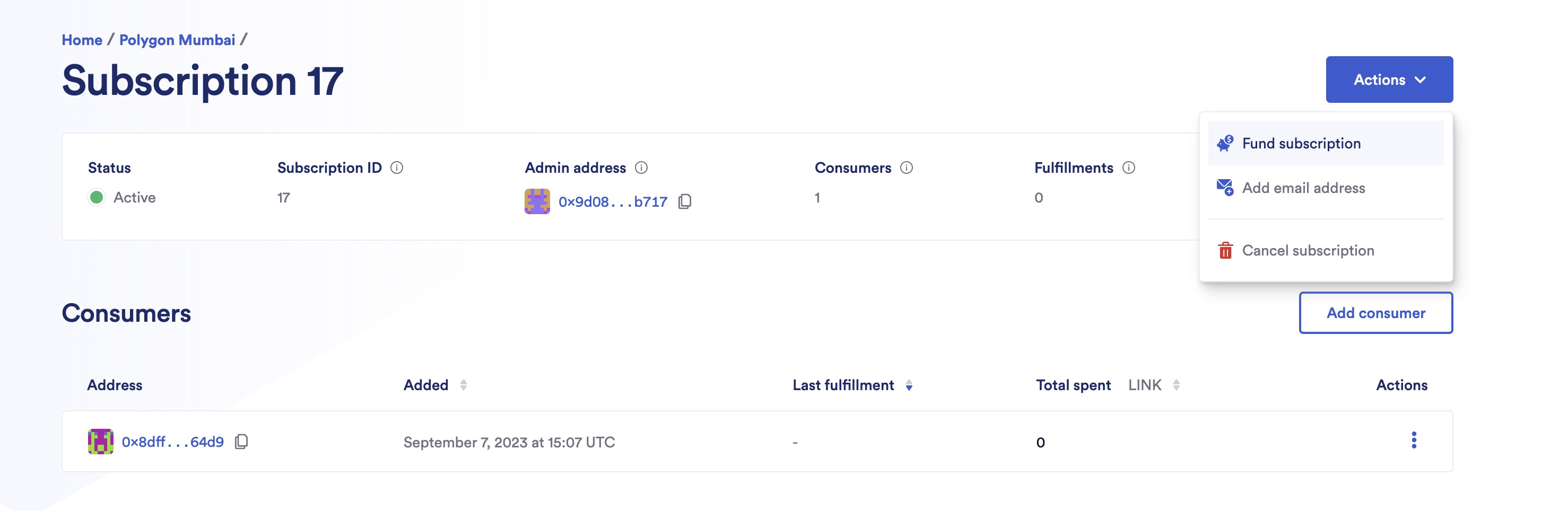This screenshot has width=1568, height=511.
Task: Choose Cancel subscription in the menu
Action: pyautogui.click(x=1308, y=250)
